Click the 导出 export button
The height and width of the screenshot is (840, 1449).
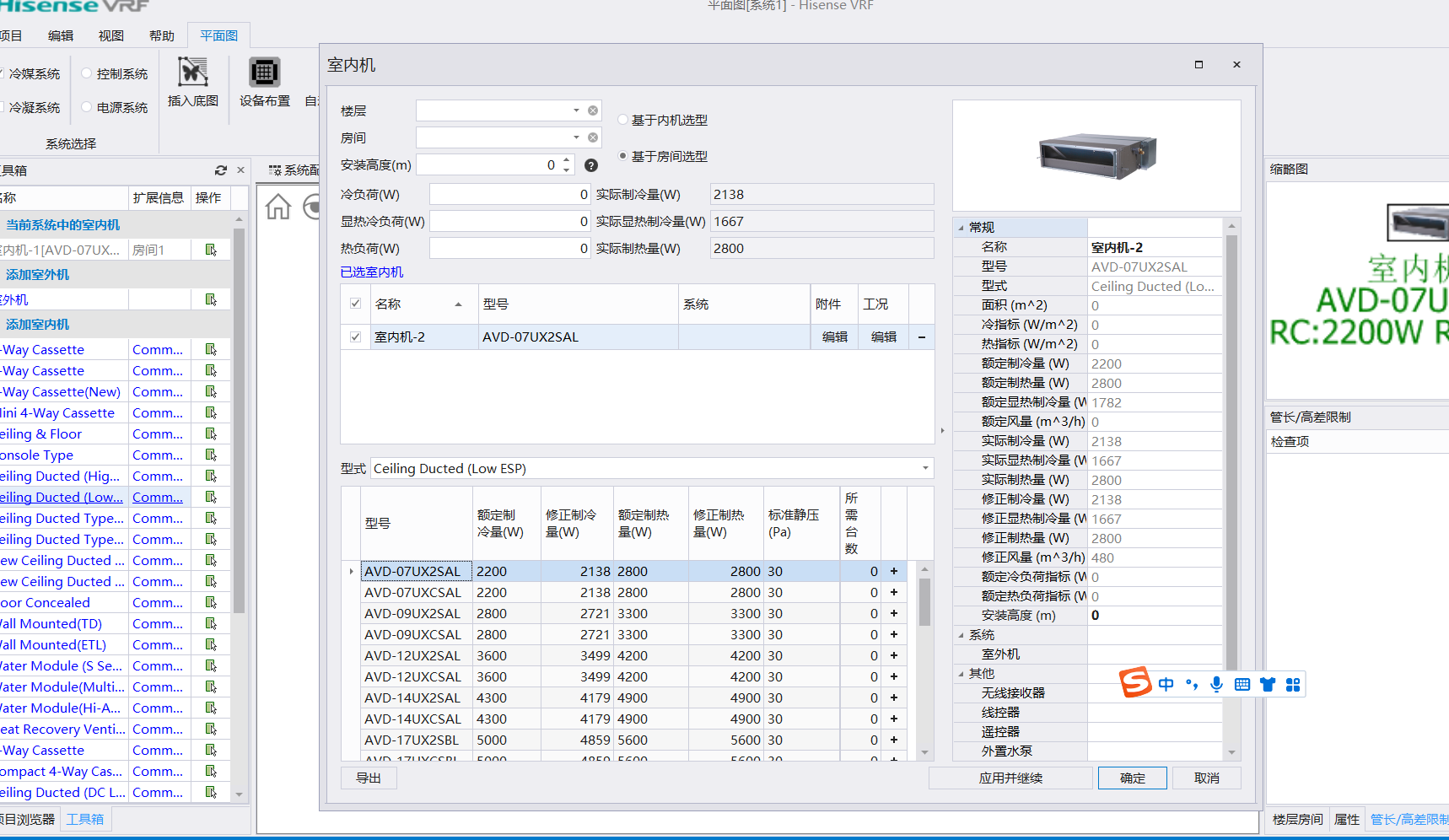click(x=369, y=778)
